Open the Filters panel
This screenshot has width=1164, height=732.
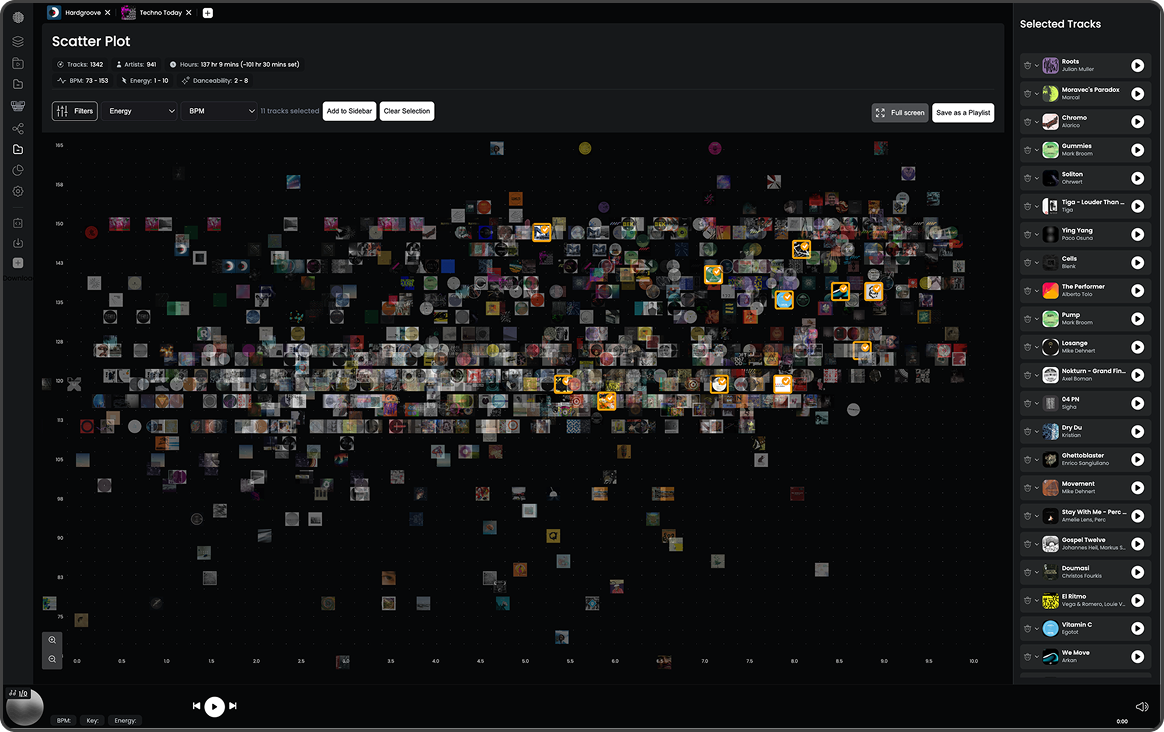tap(75, 111)
